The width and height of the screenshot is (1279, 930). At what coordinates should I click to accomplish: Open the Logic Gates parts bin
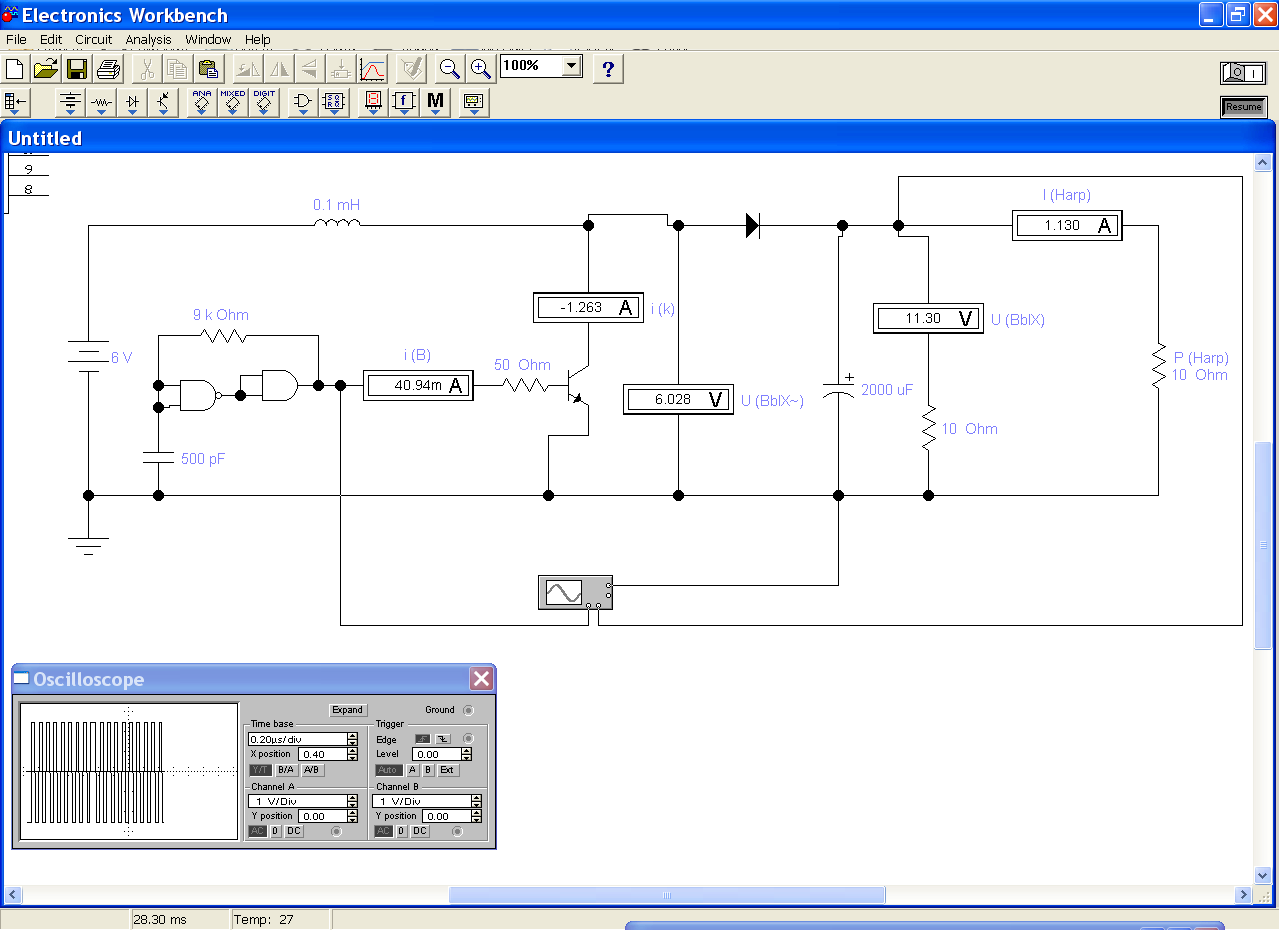click(303, 102)
